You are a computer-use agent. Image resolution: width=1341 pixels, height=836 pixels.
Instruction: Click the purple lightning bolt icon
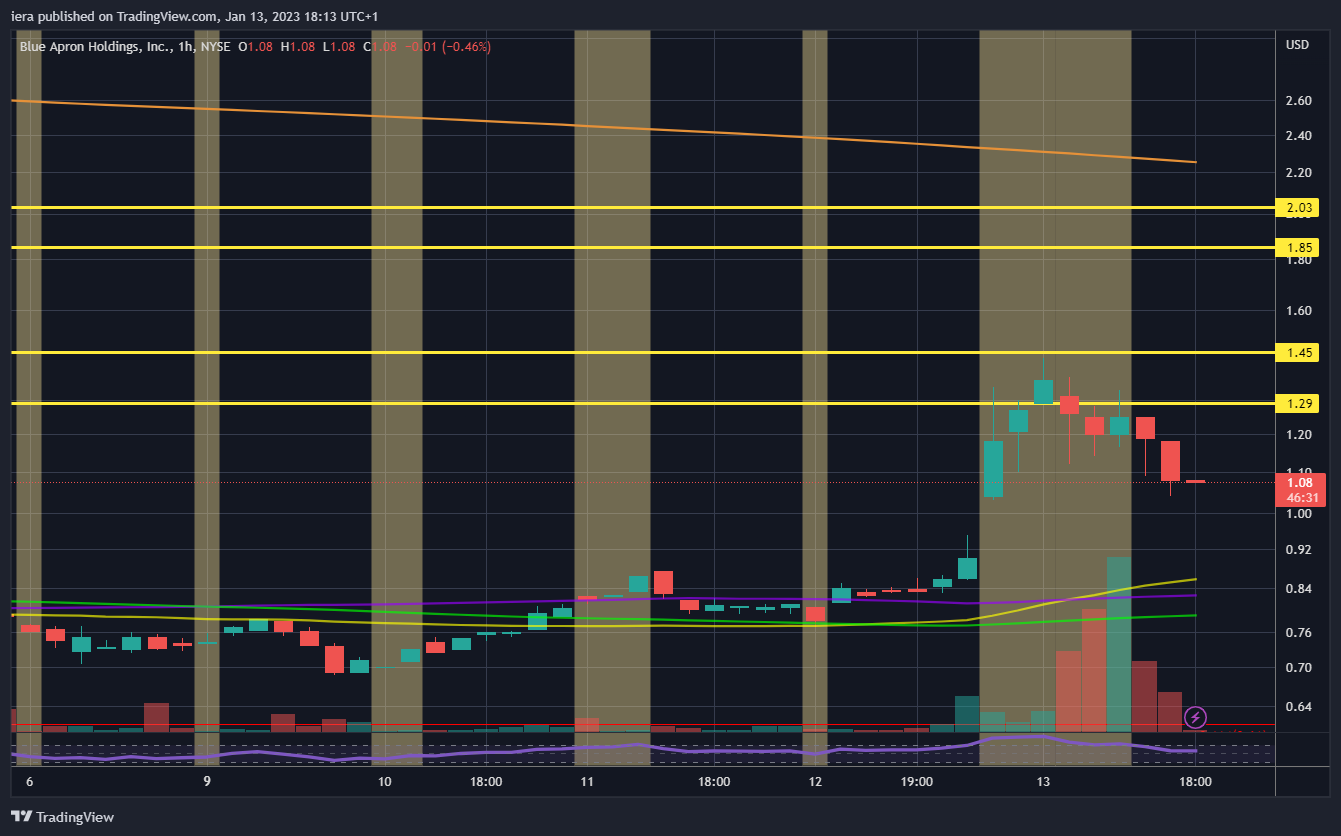tap(1195, 717)
